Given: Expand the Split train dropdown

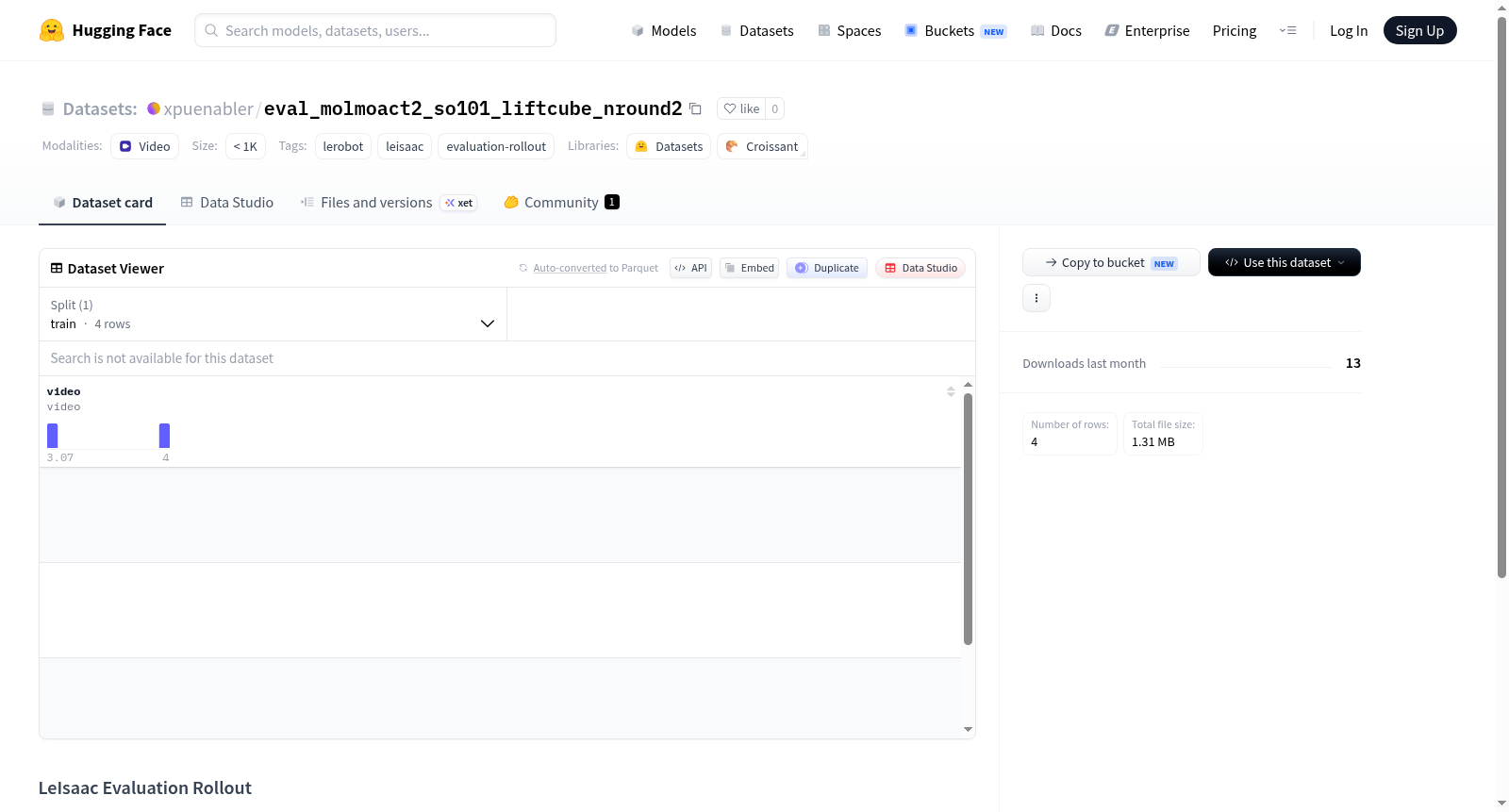Looking at the screenshot, I should 273,314.
